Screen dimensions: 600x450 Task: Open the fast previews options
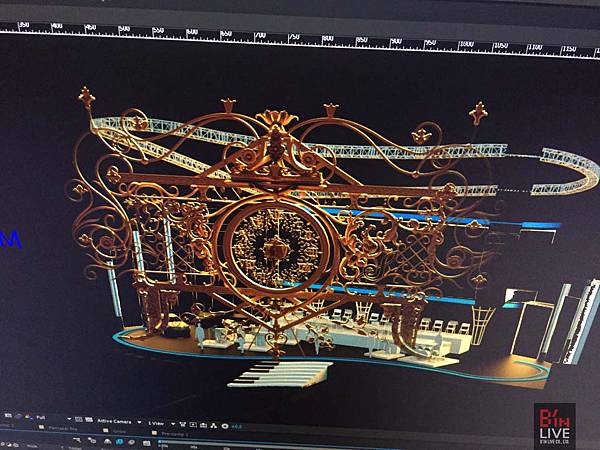click(193, 425)
